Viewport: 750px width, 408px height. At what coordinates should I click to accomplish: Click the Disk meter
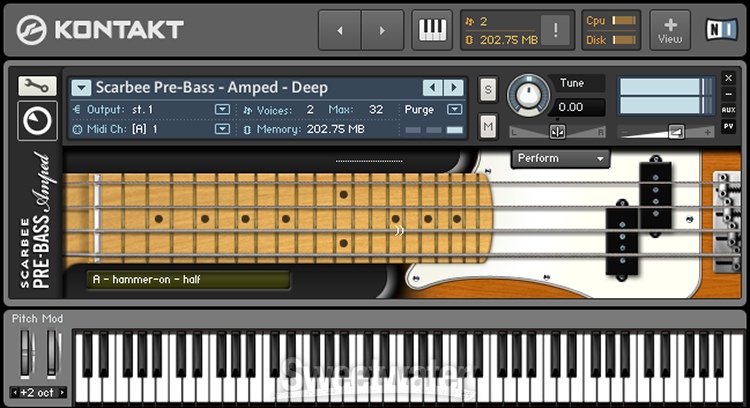tap(624, 40)
